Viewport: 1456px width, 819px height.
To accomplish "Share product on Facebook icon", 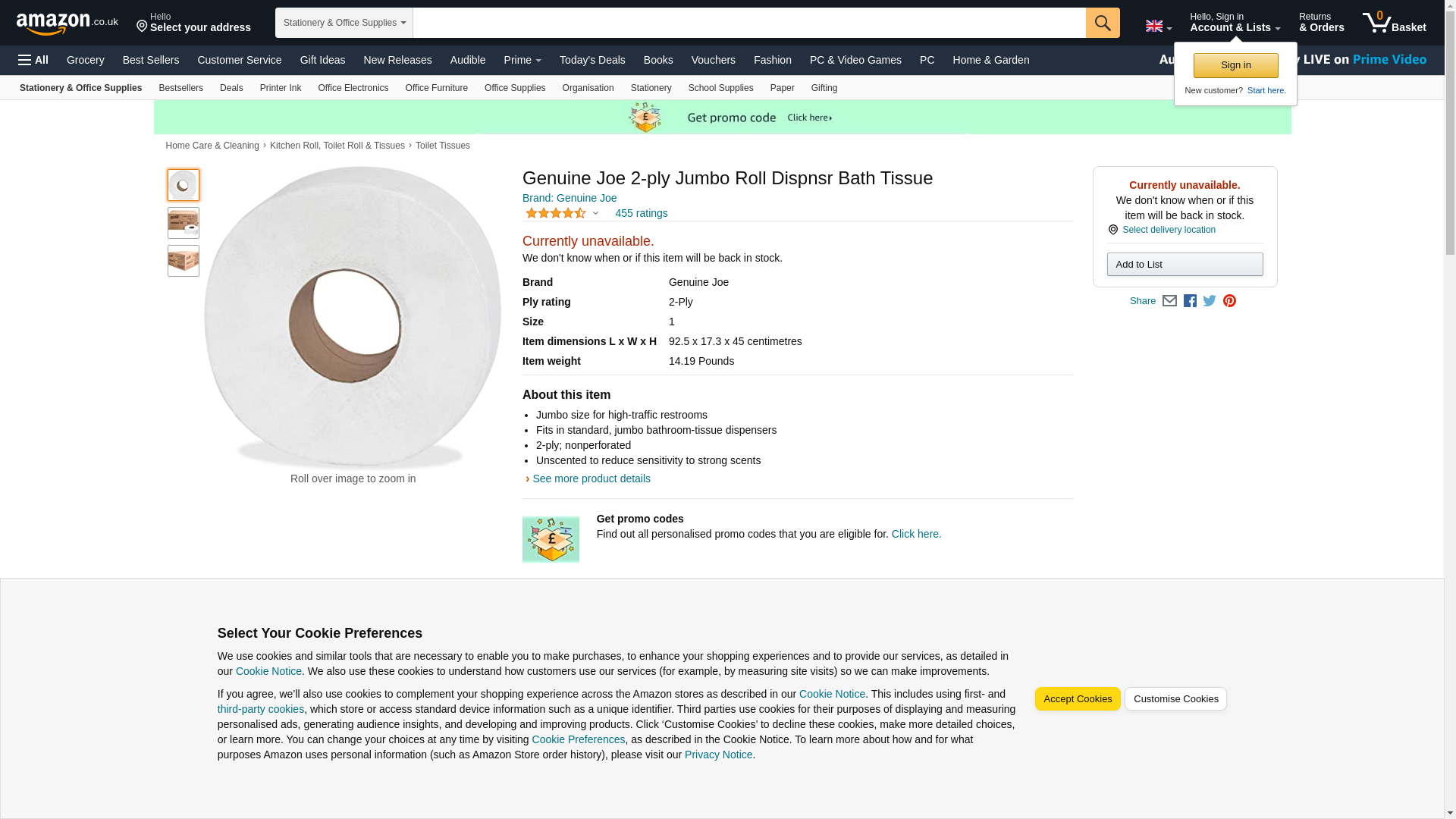I will tap(1190, 301).
